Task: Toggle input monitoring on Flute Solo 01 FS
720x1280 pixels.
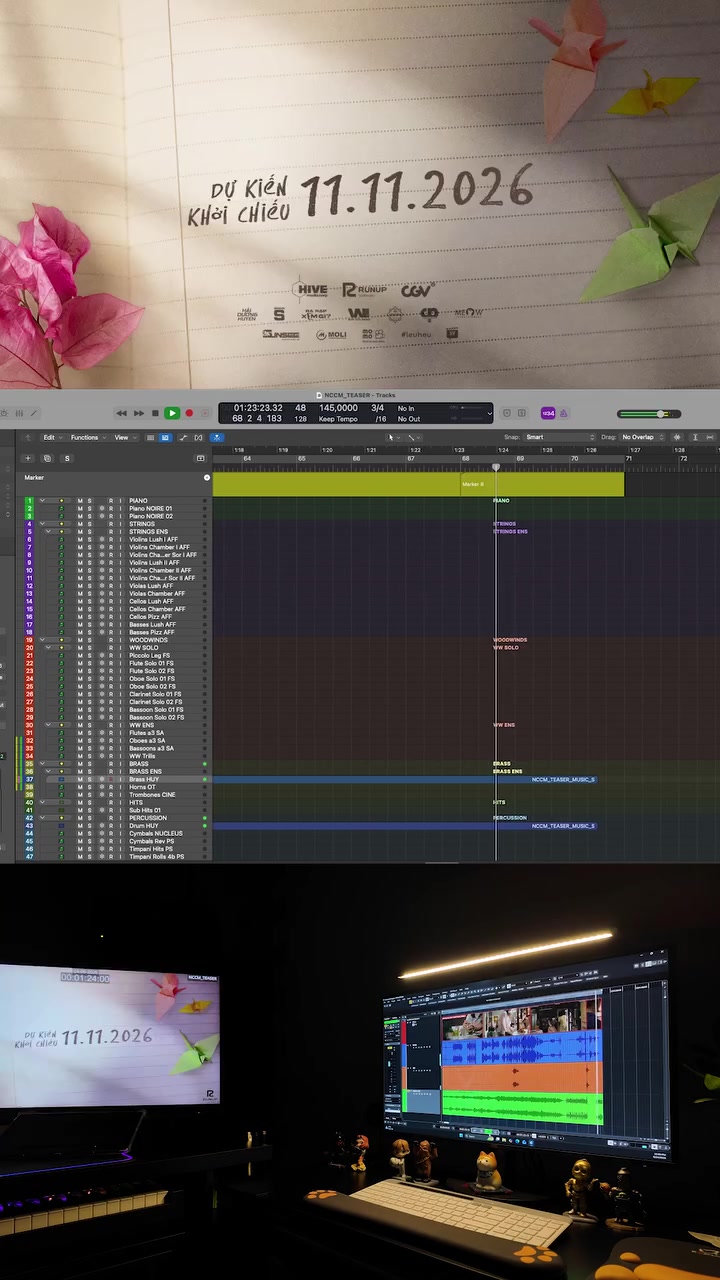Action: tap(120, 663)
